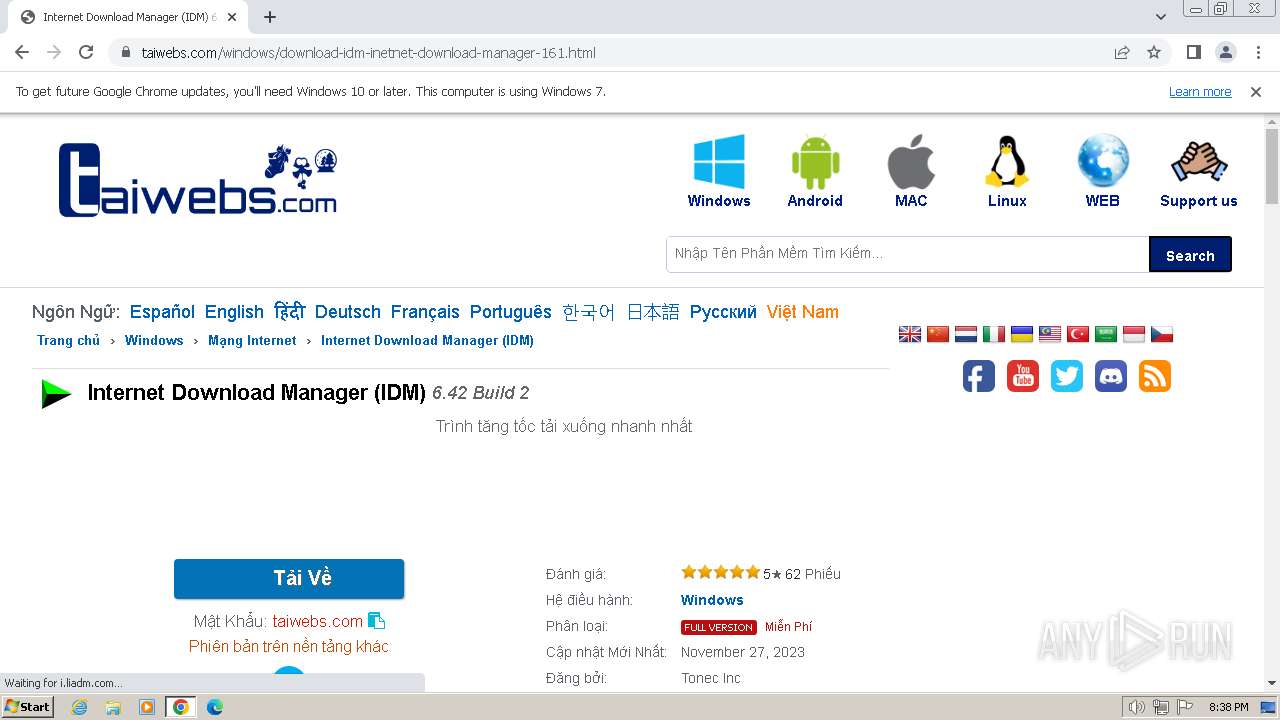Click the taiwebs.com logo
This screenshot has width=1280, height=720.
198,180
